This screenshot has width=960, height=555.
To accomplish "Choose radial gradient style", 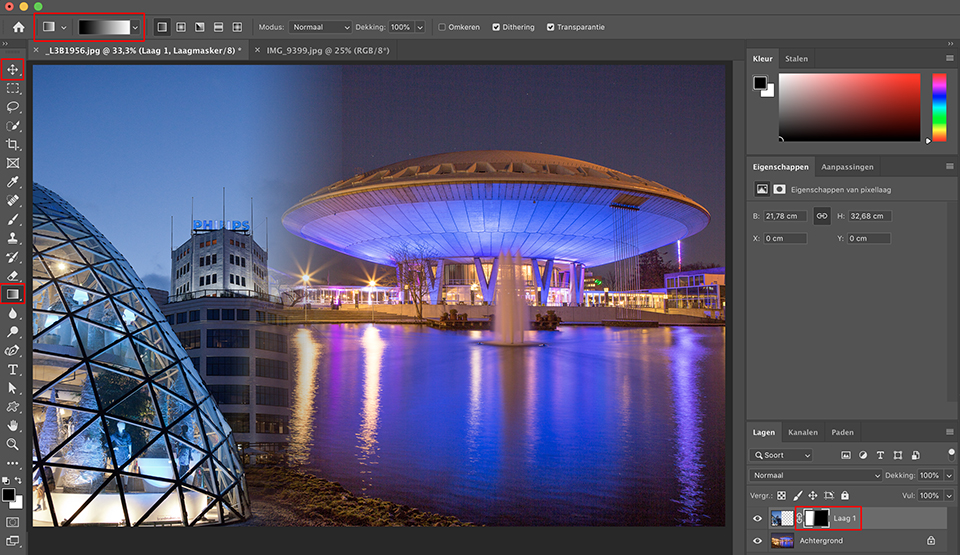I will [x=181, y=27].
